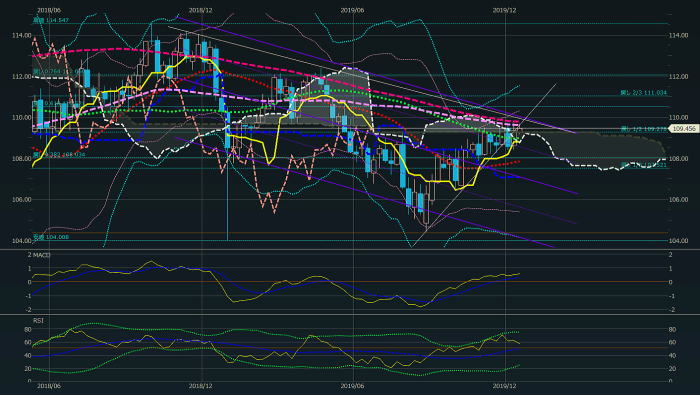Click RSI left-axis value 60
Screen dimensions: 700x395
pyautogui.click(x=27, y=342)
